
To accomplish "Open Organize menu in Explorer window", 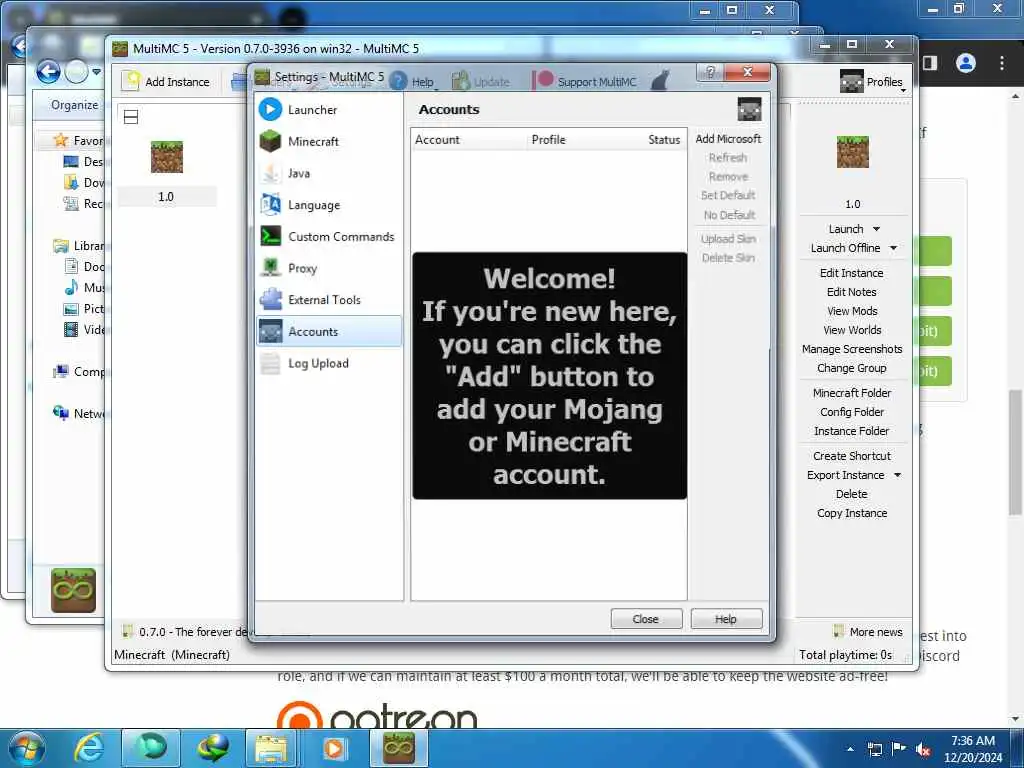I will [74, 104].
